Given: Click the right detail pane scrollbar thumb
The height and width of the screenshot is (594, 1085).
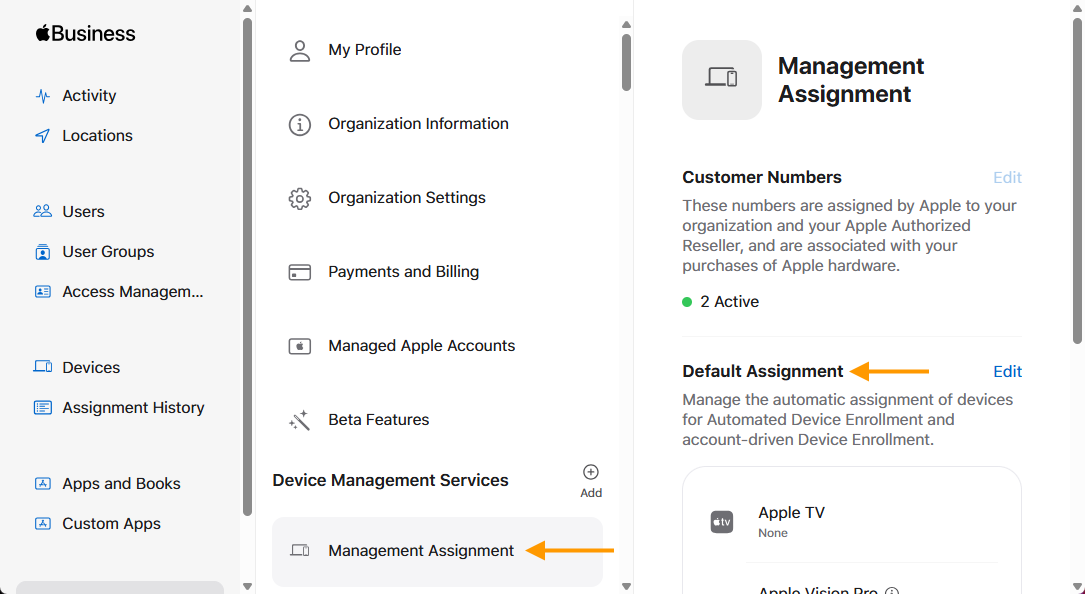Looking at the screenshot, I should (x=1077, y=181).
